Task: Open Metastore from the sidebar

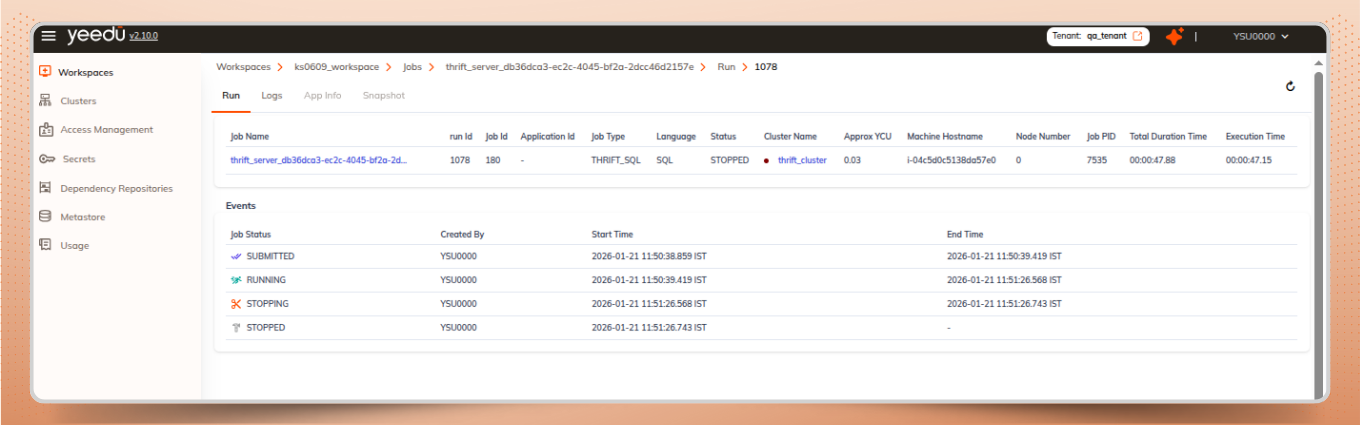Action: [82, 217]
